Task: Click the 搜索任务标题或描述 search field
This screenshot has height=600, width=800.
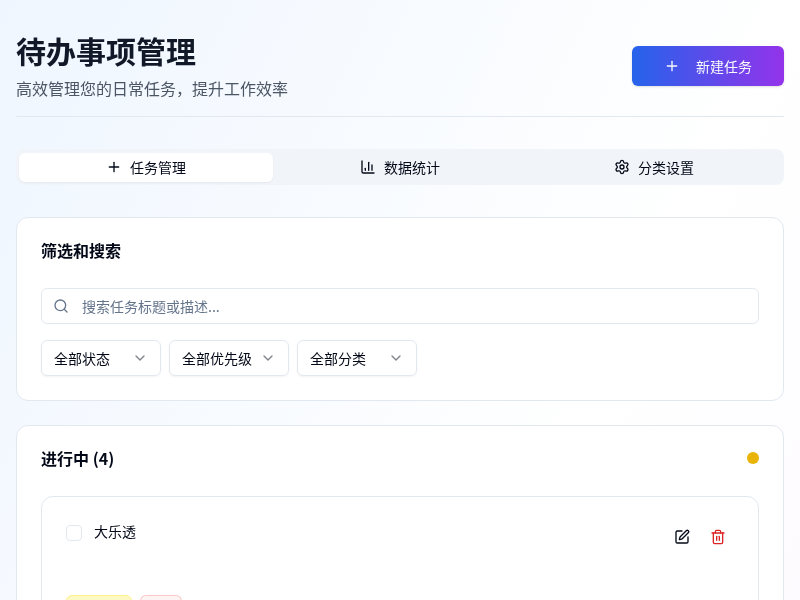Action: pyautogui.click(x=400, y=306)
